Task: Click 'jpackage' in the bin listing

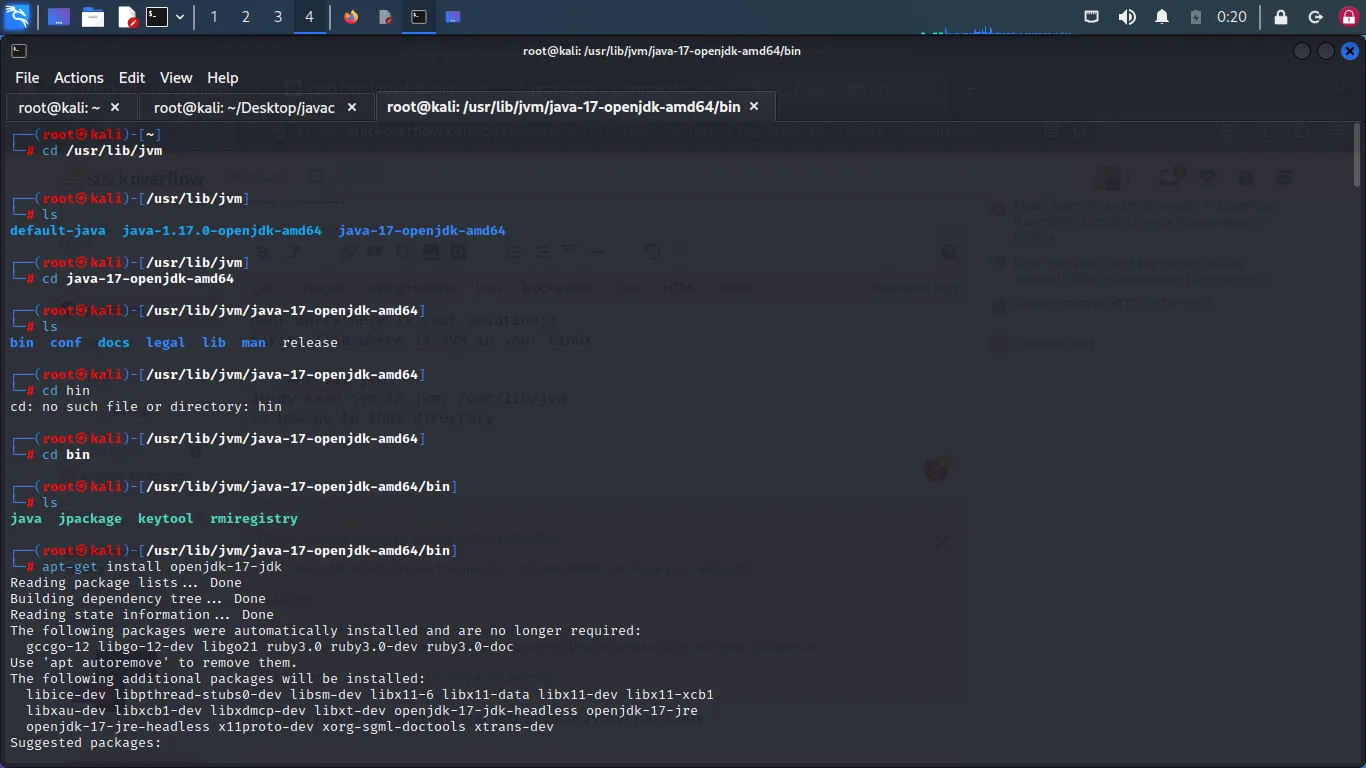Action: point(90,519)
